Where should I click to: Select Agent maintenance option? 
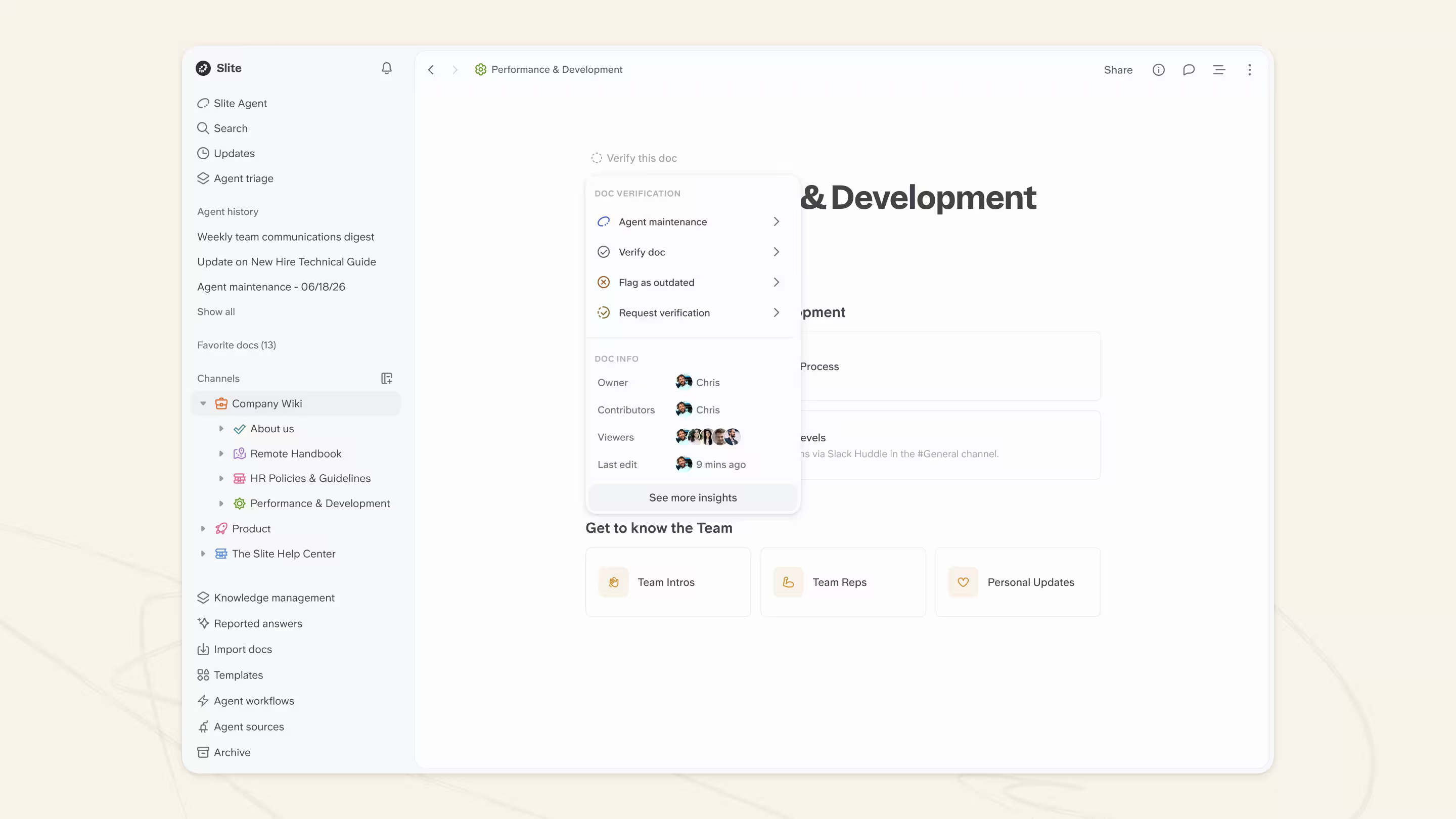690,221
